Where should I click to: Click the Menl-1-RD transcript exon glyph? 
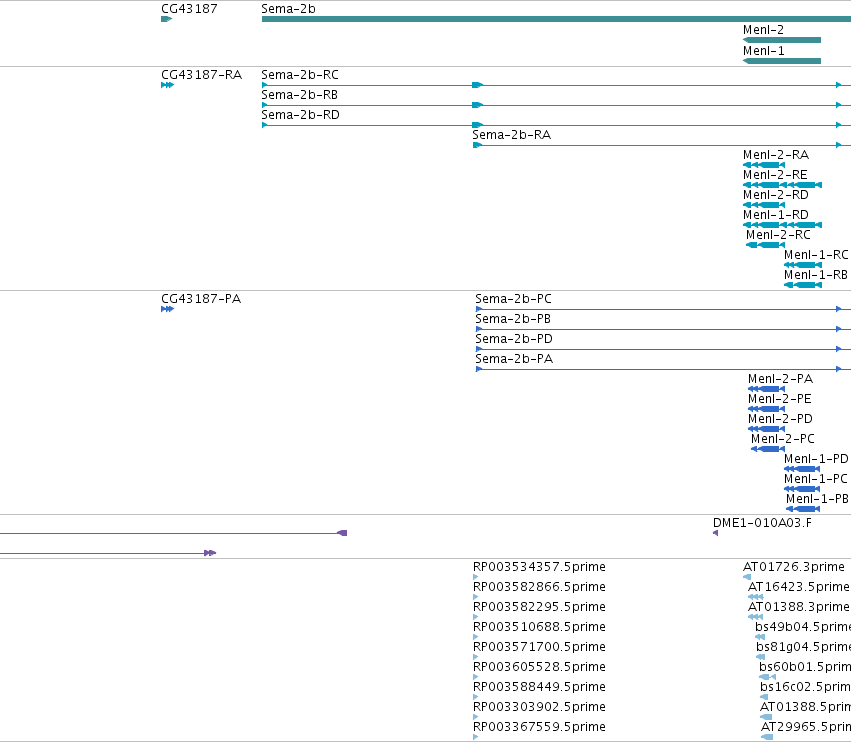pos(782,225)
